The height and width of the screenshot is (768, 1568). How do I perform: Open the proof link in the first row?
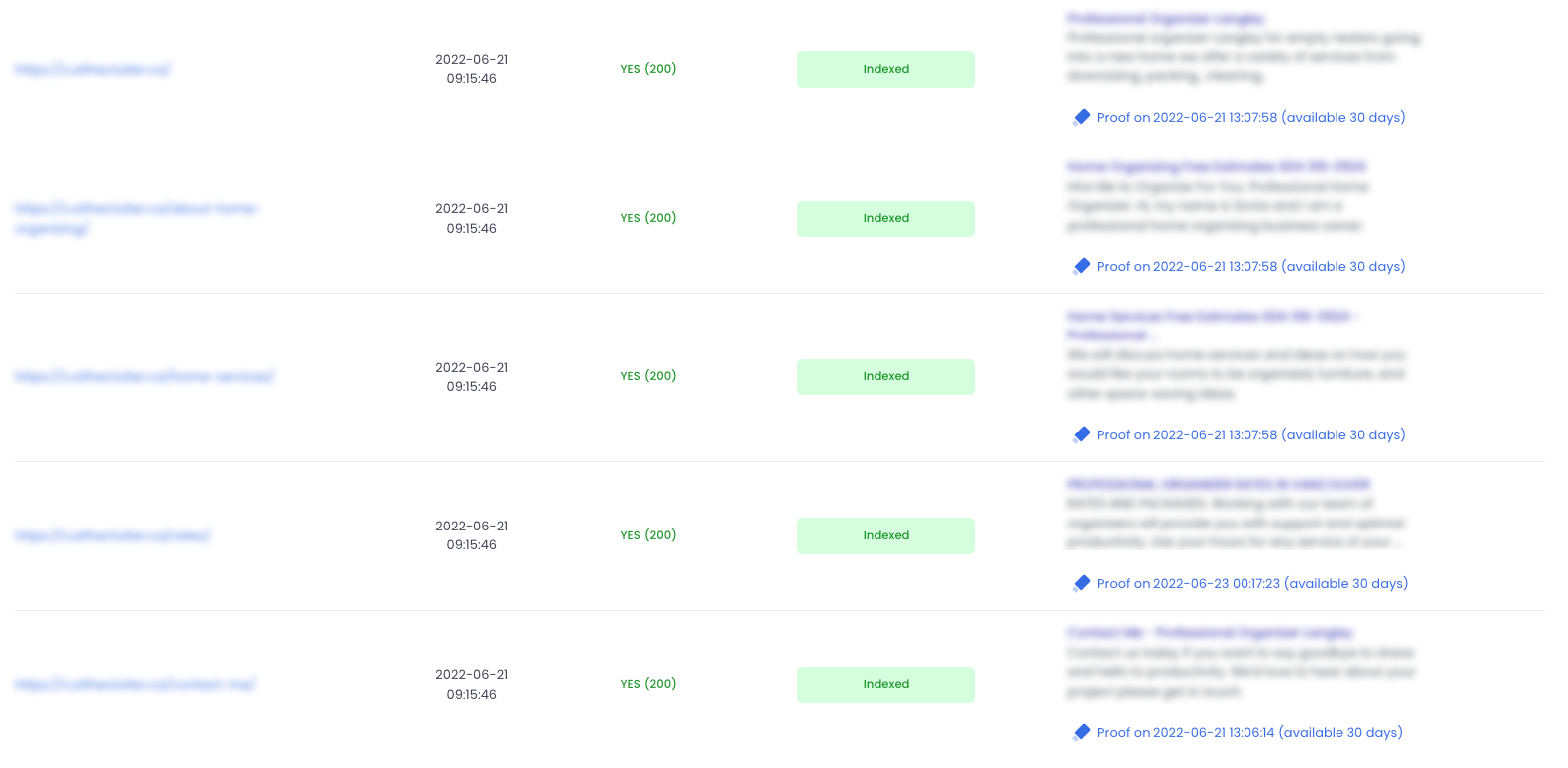click(1250, 118)
